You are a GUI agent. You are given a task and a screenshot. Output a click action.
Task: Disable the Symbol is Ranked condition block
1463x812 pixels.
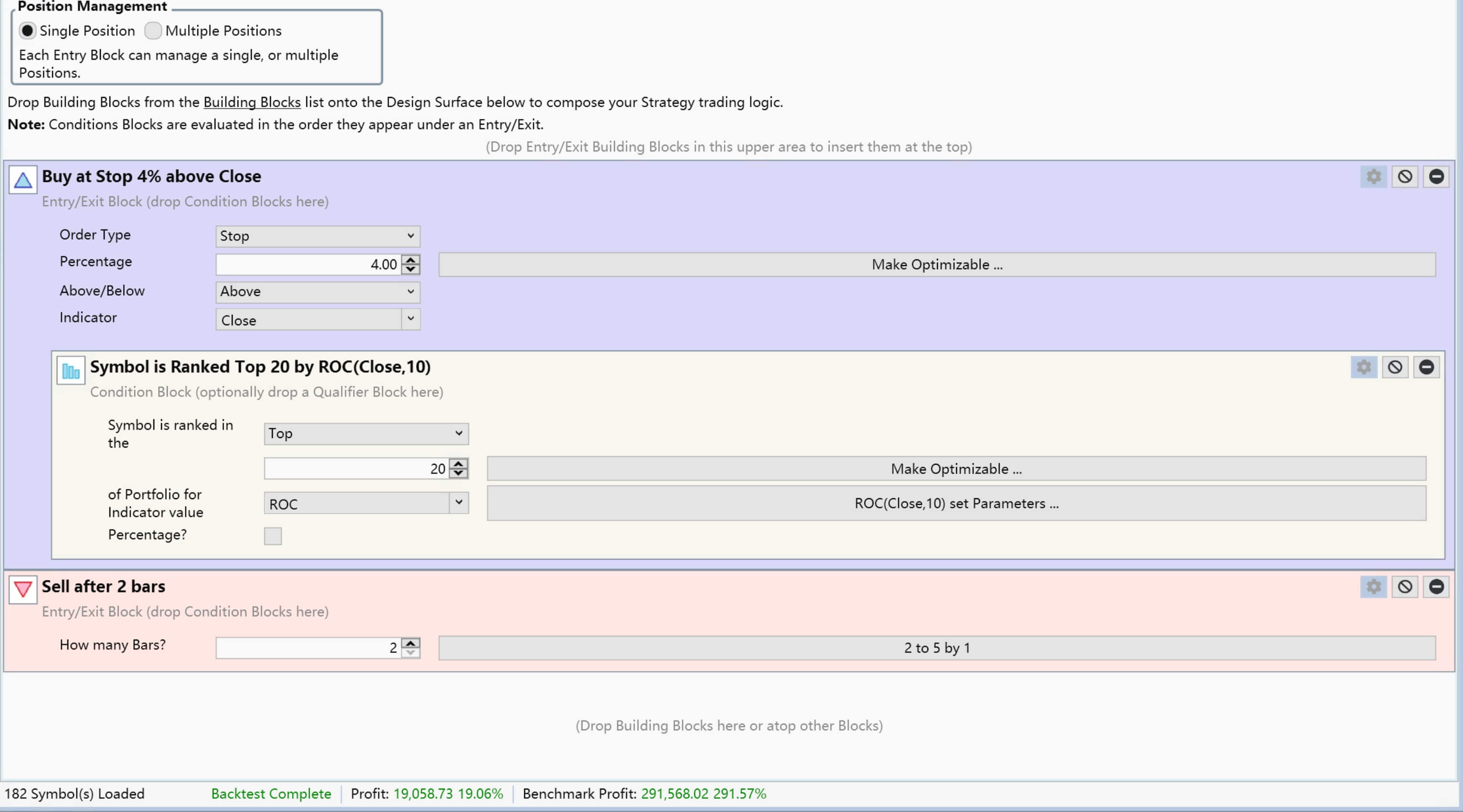click(x=1395, y=367)
